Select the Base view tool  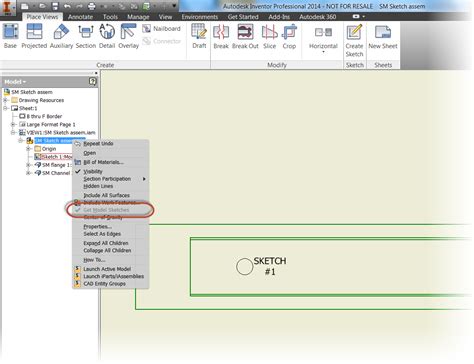(x=10, y=37)
